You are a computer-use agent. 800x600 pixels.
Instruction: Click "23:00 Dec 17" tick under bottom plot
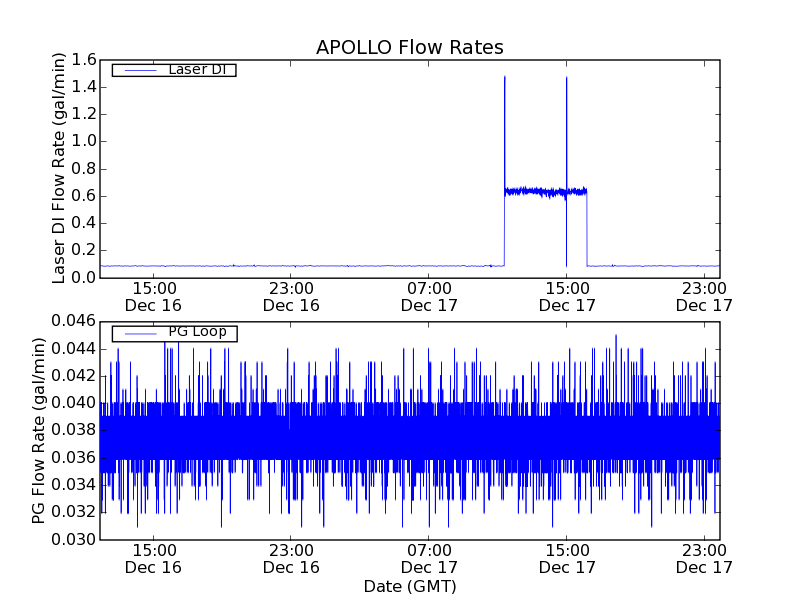click(703, 558)
